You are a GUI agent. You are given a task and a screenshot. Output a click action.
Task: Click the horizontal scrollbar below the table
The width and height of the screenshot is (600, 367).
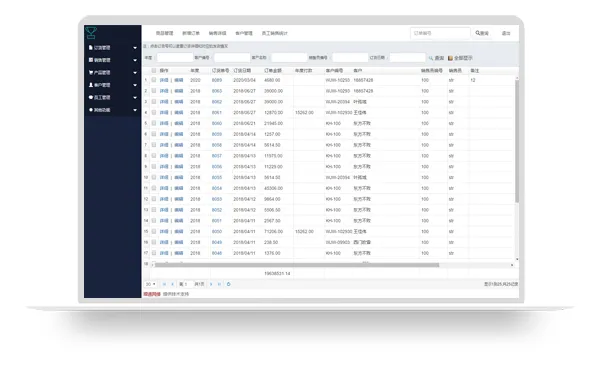point(297,265)
